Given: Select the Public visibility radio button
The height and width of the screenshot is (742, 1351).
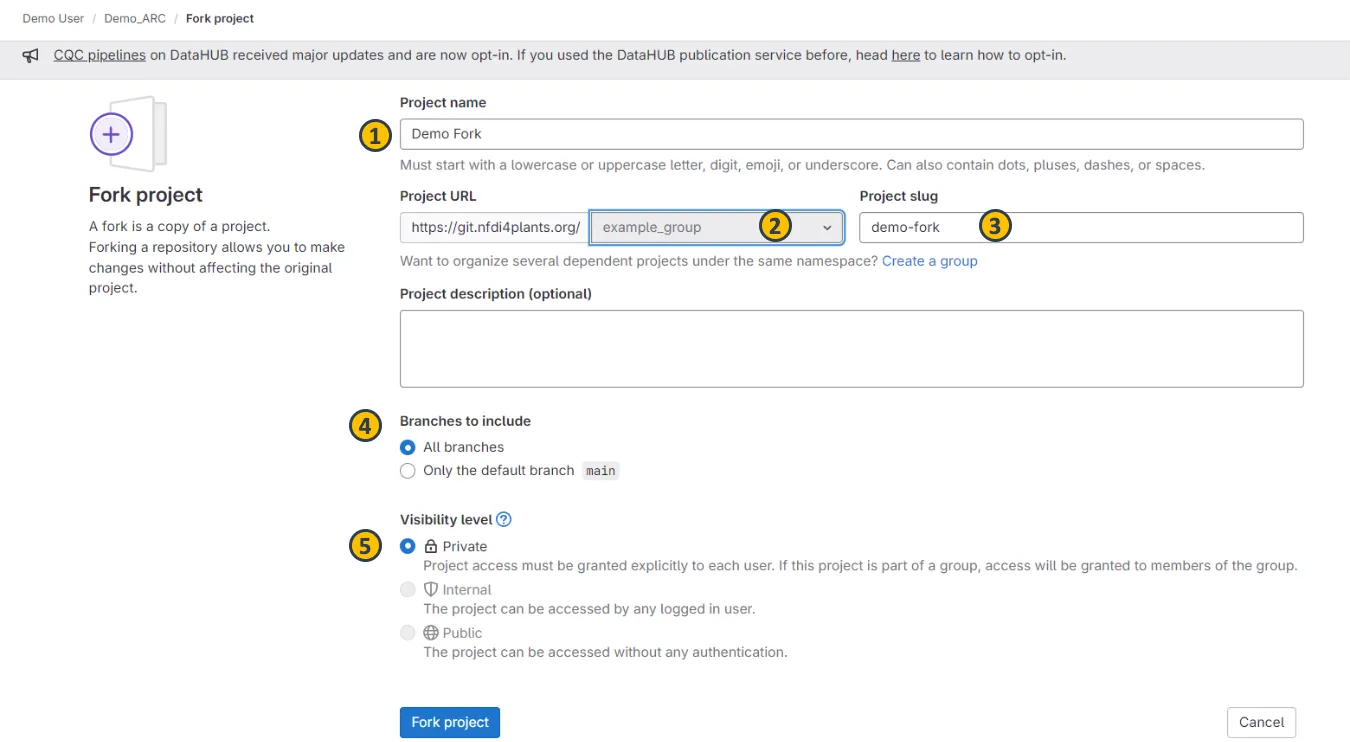Looking at the screenshot, I should pyautogui.click(x=408, y=633).
